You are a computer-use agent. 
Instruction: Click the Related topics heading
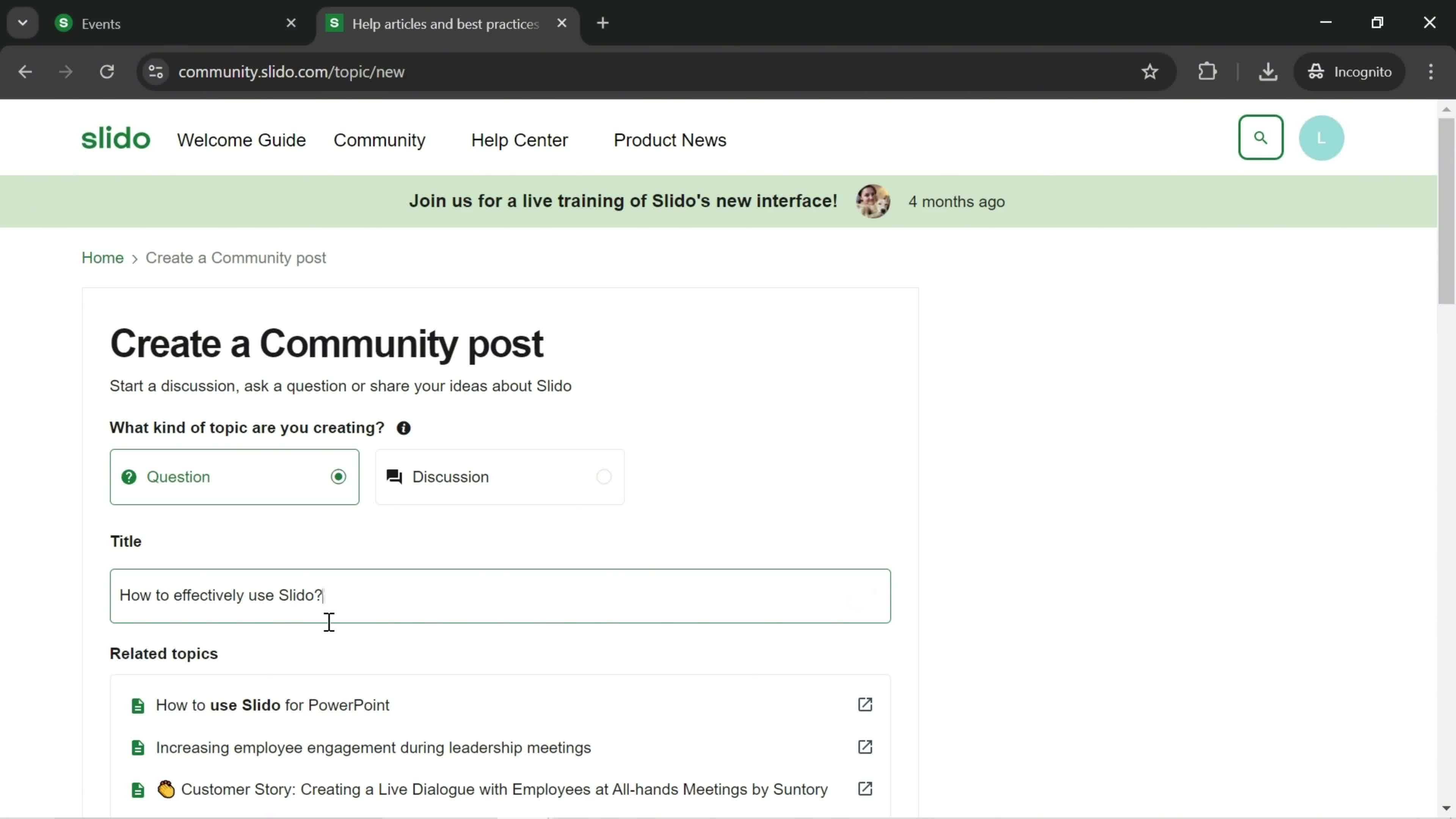pyautogui.click(x=164, y=653)
